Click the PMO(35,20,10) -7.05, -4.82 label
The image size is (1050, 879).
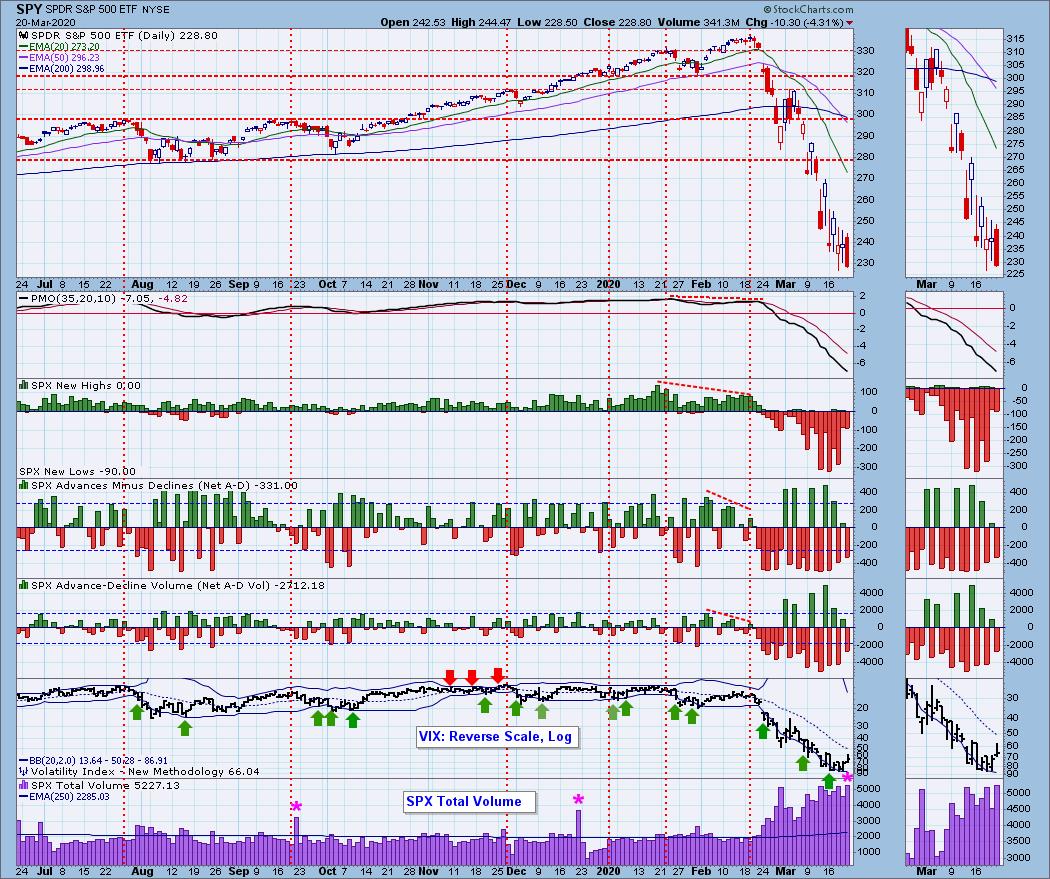point(109,299)
